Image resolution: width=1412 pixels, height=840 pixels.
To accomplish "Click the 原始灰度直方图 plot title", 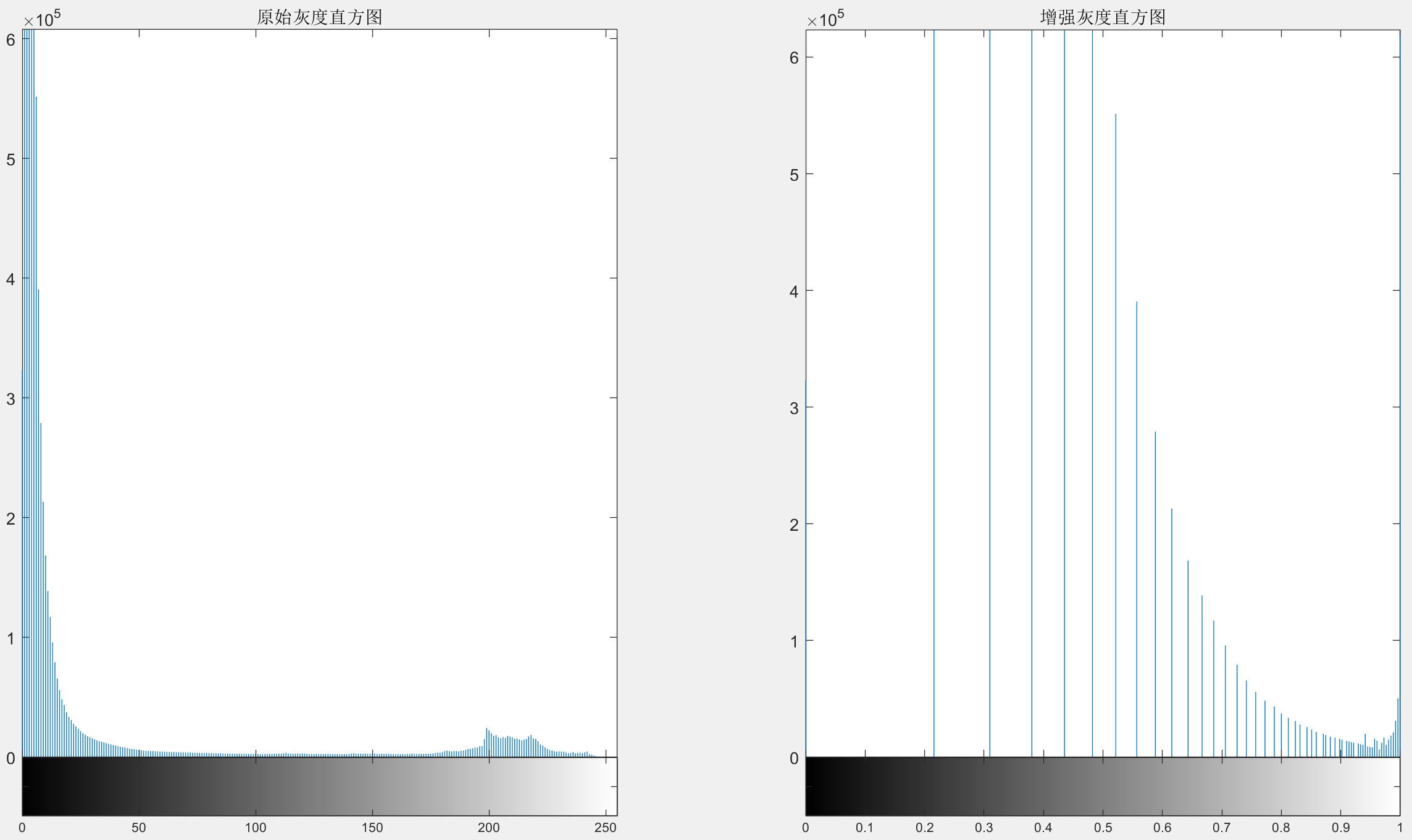I will point(319,17).
